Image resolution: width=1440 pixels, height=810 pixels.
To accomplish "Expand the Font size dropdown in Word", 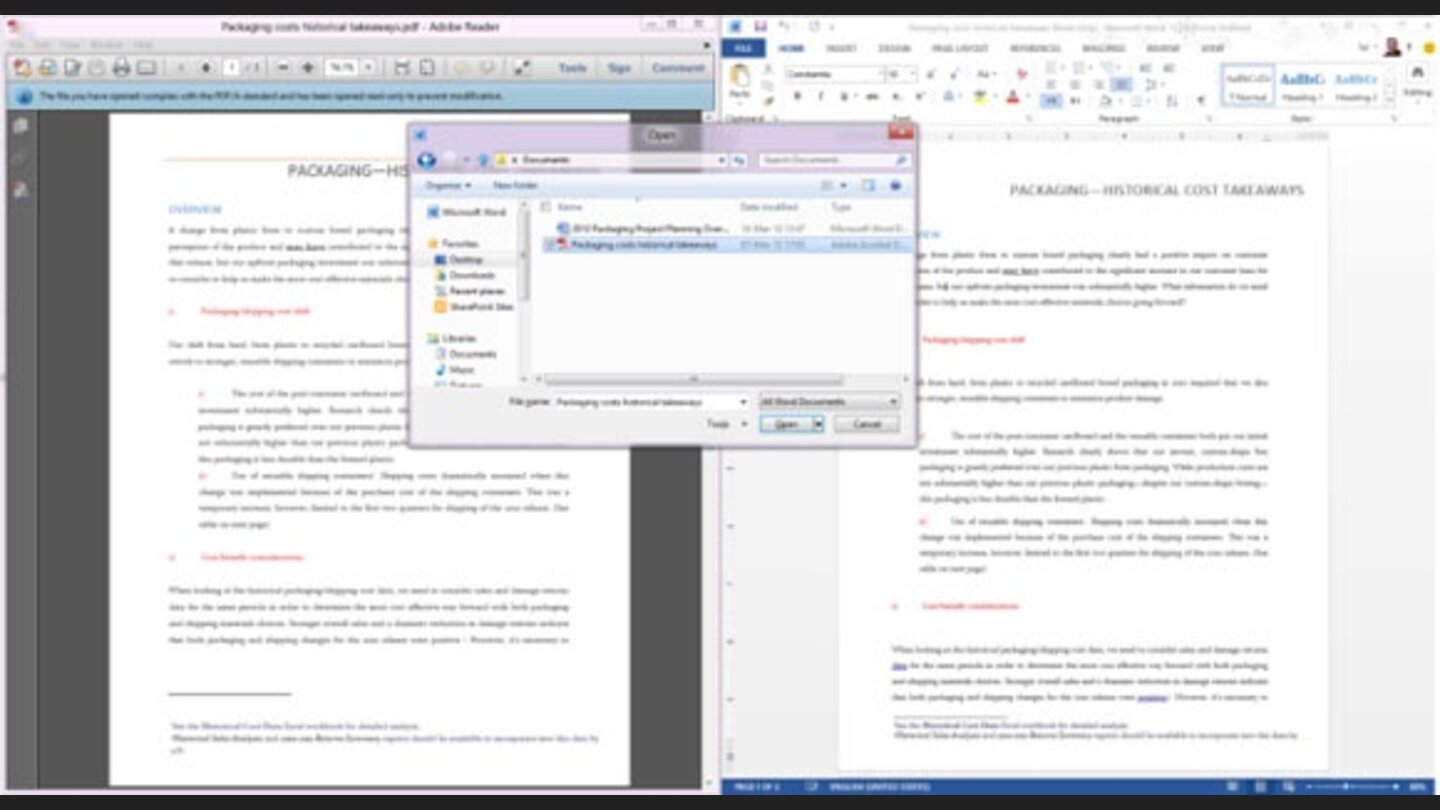I will click(x=910, y=75).
